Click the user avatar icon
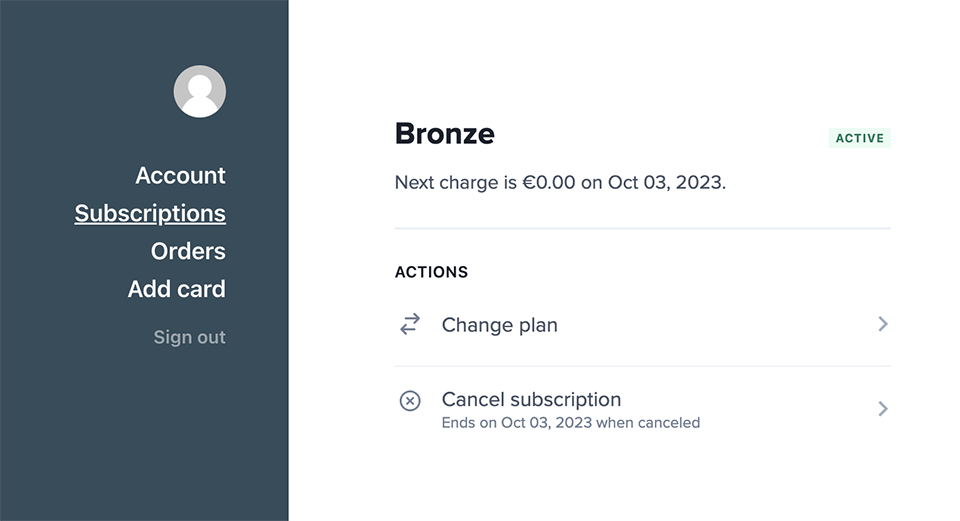The height and width of the screenshot is (521, 960). (x=200, y=91)
